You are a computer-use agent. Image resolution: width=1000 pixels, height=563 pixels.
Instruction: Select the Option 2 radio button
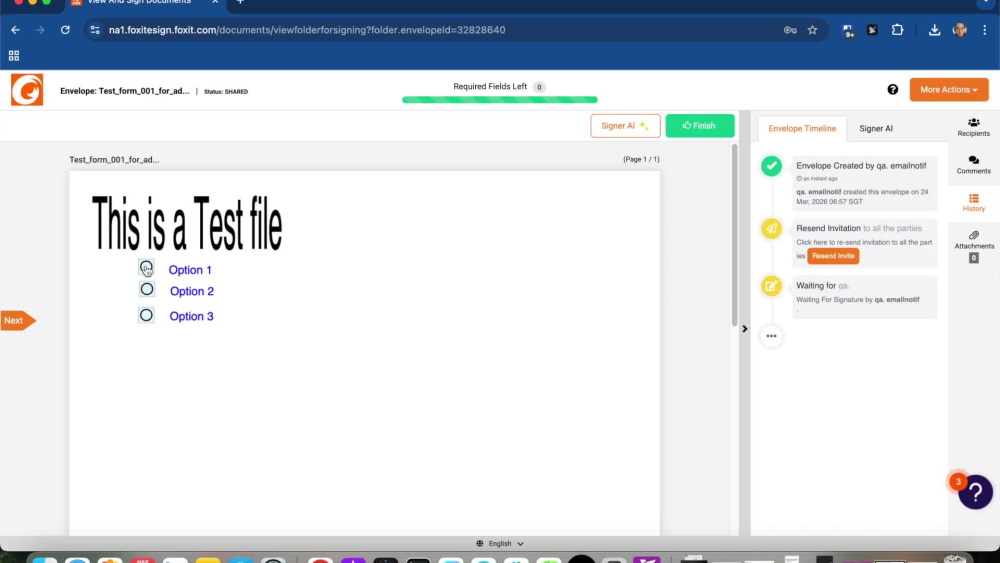point(147,289)
